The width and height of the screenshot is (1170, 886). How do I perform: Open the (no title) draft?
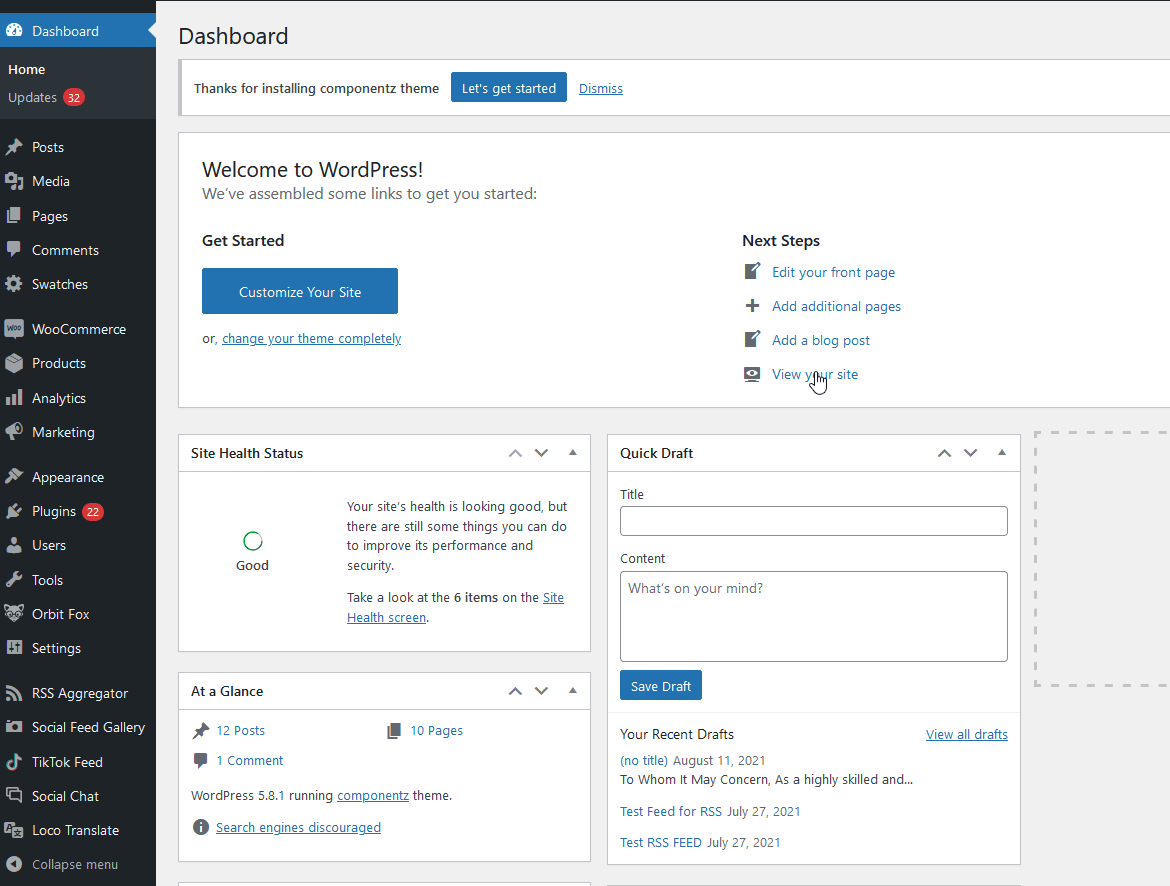(644, 761)
